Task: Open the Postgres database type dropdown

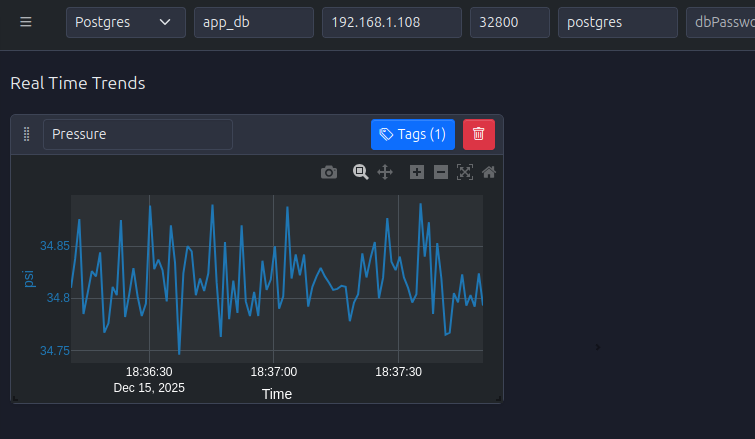Action: (126, 22)
